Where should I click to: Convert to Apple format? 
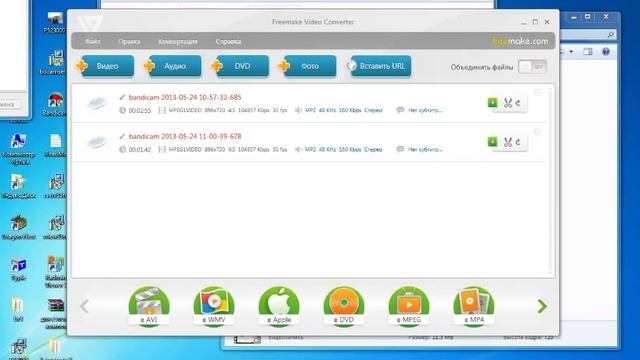[x=279, y=306]
